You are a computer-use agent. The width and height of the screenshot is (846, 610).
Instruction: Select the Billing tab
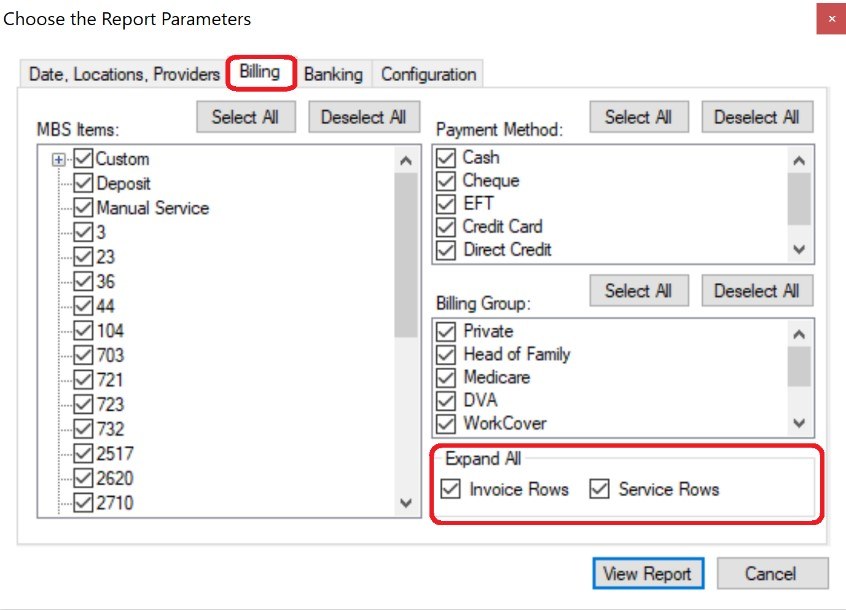coord(260,72)
